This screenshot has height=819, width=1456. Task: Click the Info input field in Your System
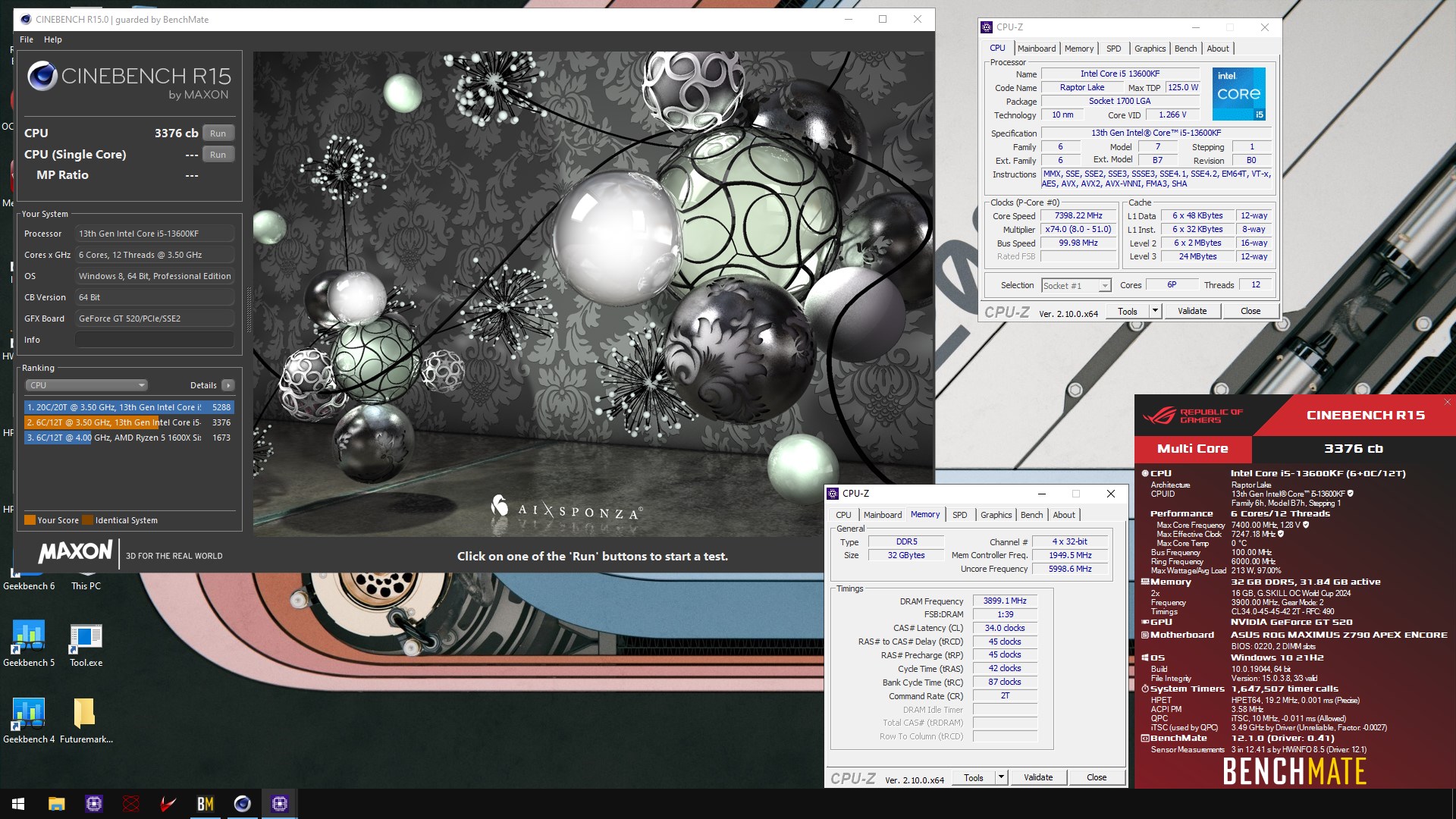(x=155, y=340)
